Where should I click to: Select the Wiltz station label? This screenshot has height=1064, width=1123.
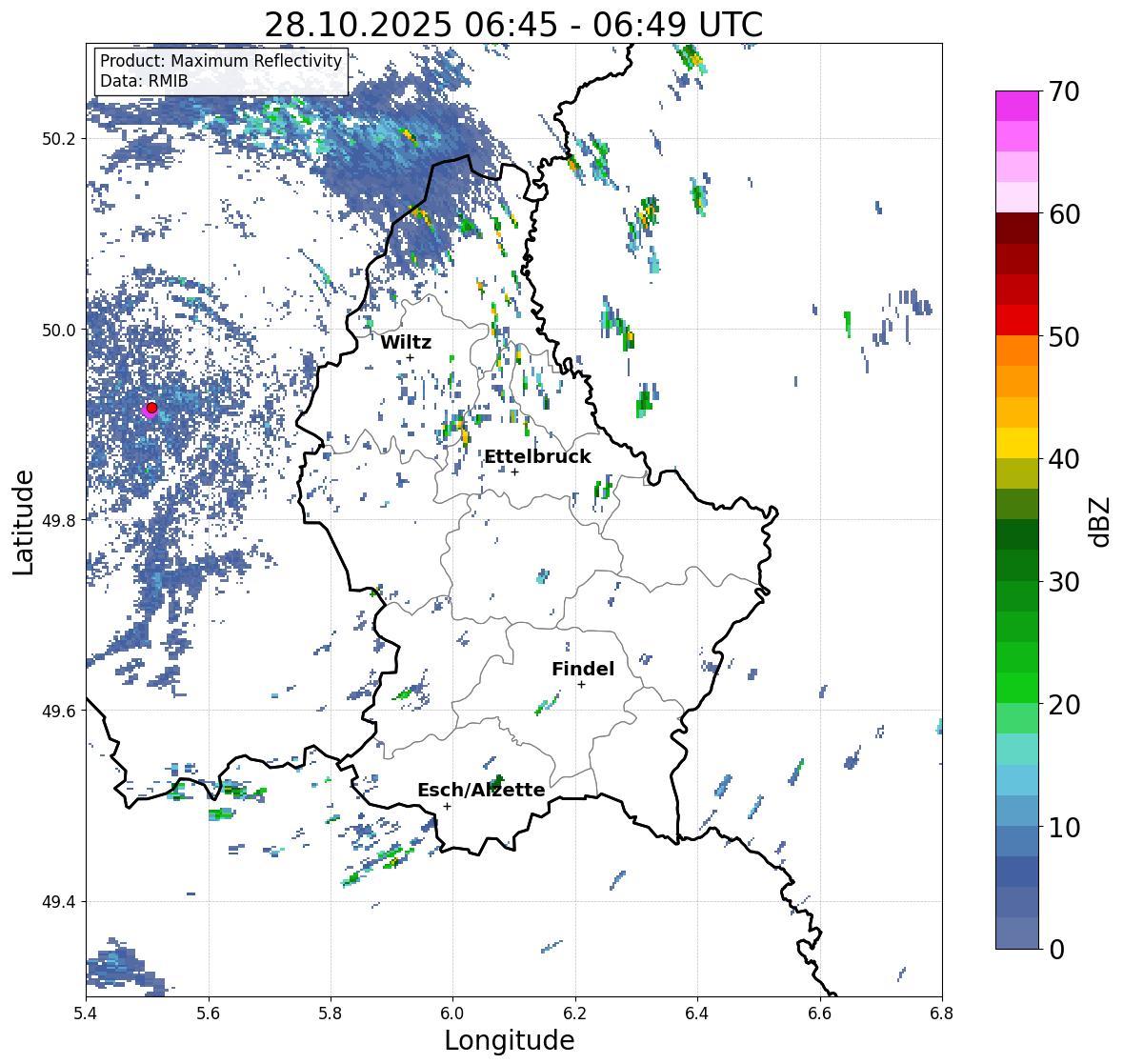click(x=406, y=342)
